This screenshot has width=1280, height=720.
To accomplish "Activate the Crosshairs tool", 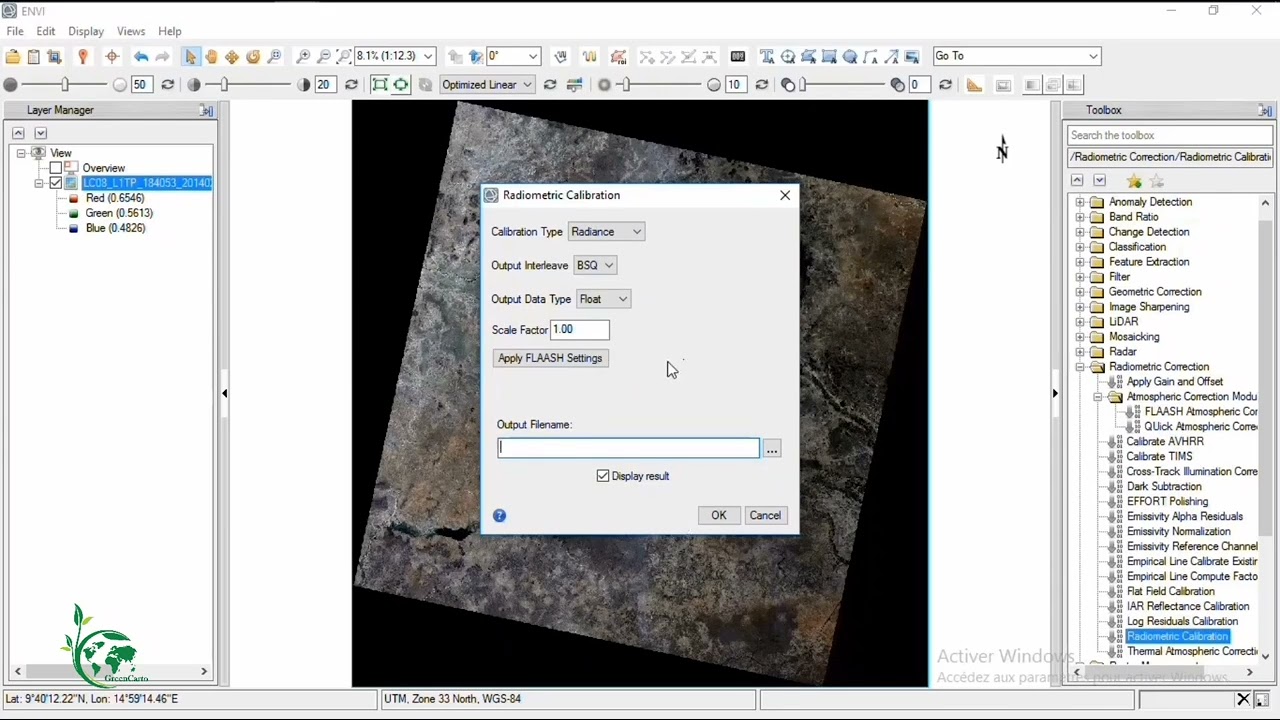I will (112, 57).
